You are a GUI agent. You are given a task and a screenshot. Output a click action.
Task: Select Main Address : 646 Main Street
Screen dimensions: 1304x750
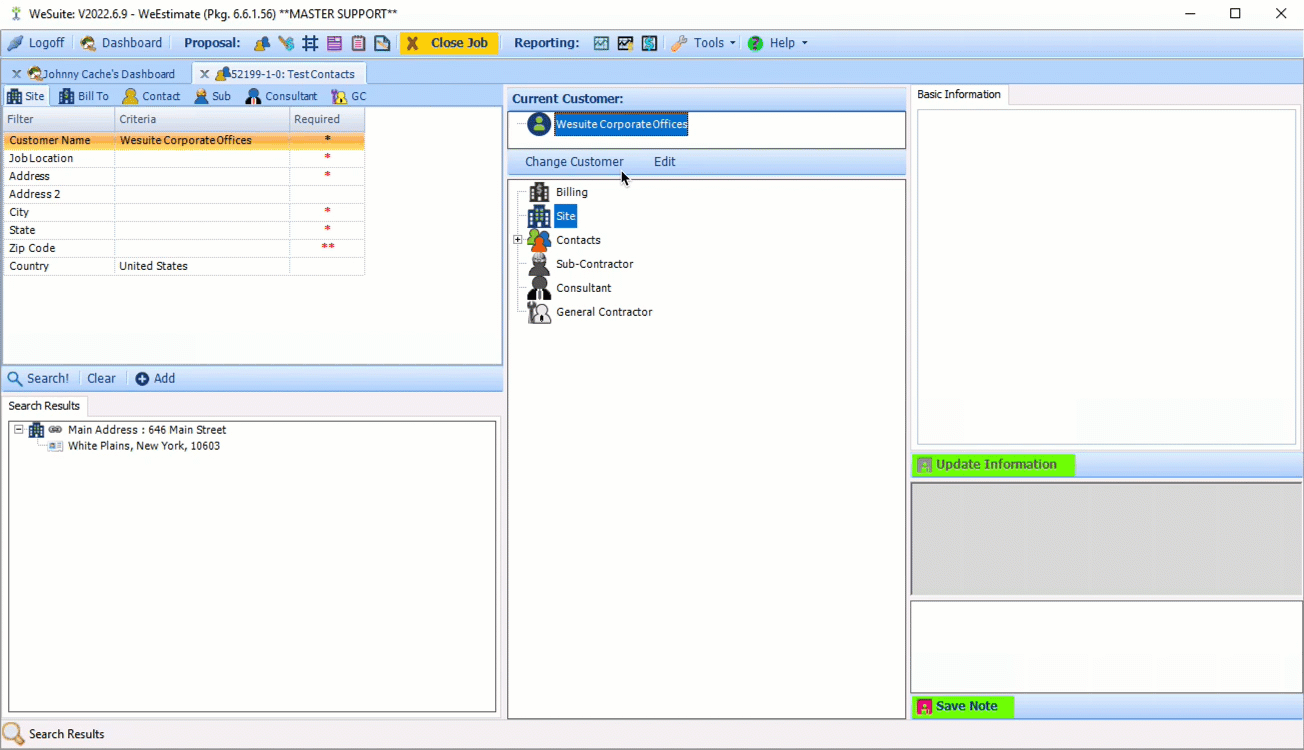tap(147, 430)
